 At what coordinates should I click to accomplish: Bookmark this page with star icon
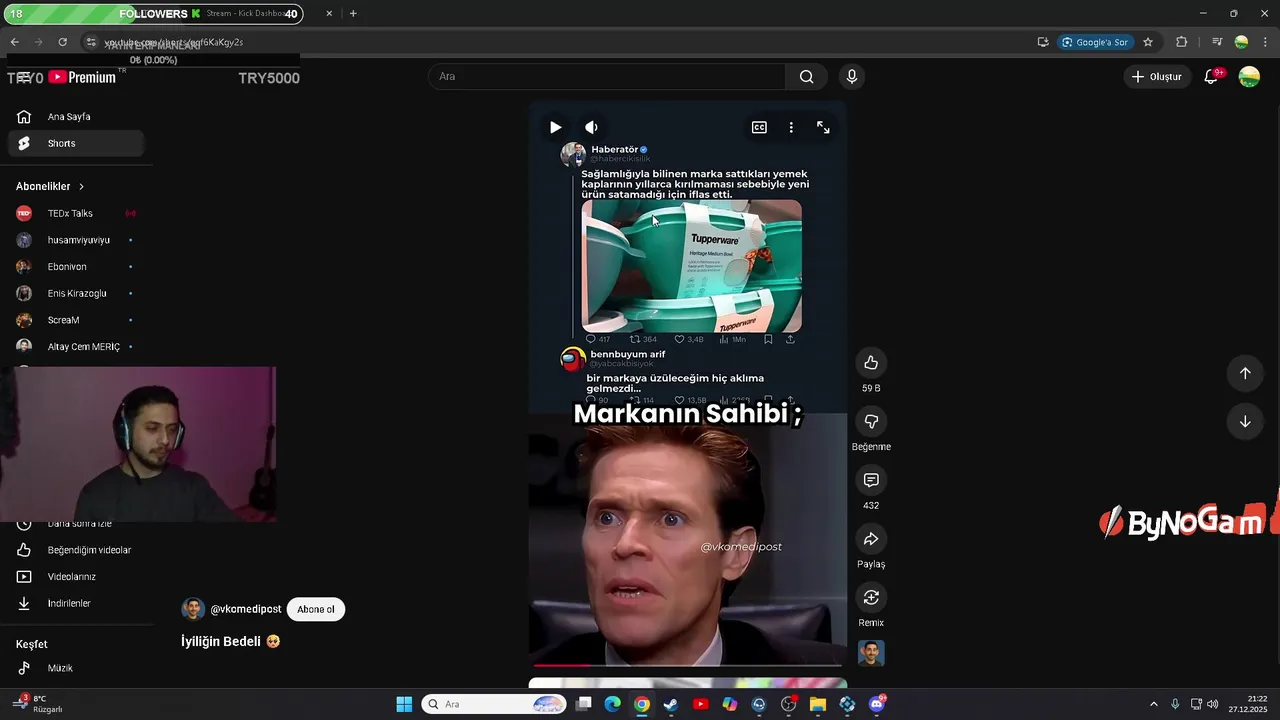pyautogui.click(x=1148, y=42)
